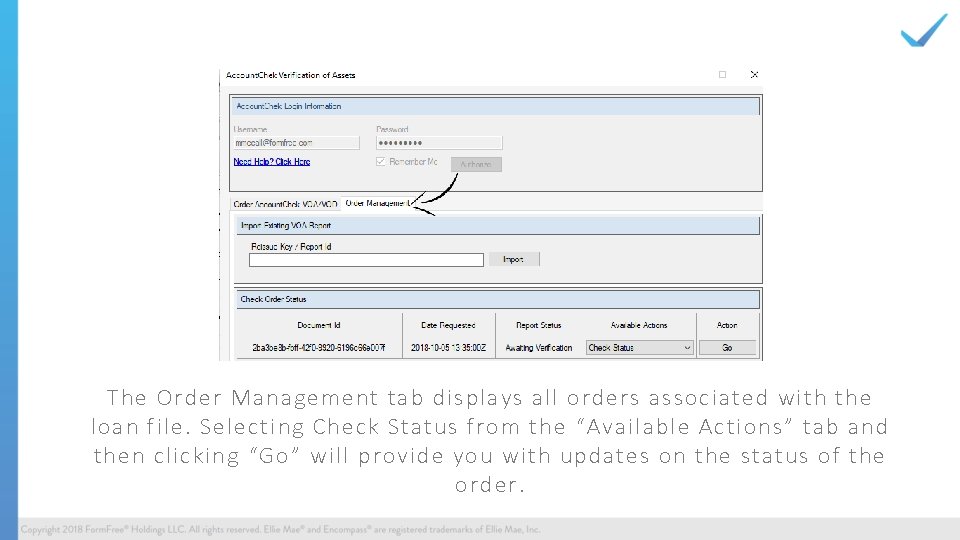Close the AccountChek Verification of Assets window
The image size is (960, 540).
(x=754, y=75)
